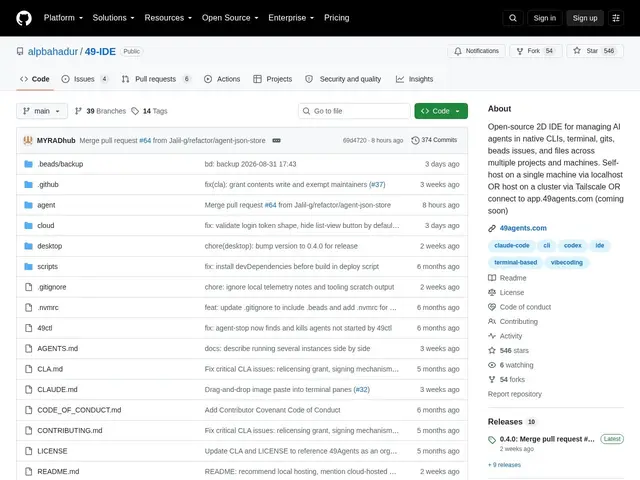Click the .gitignore file icon

click(28, 287)
